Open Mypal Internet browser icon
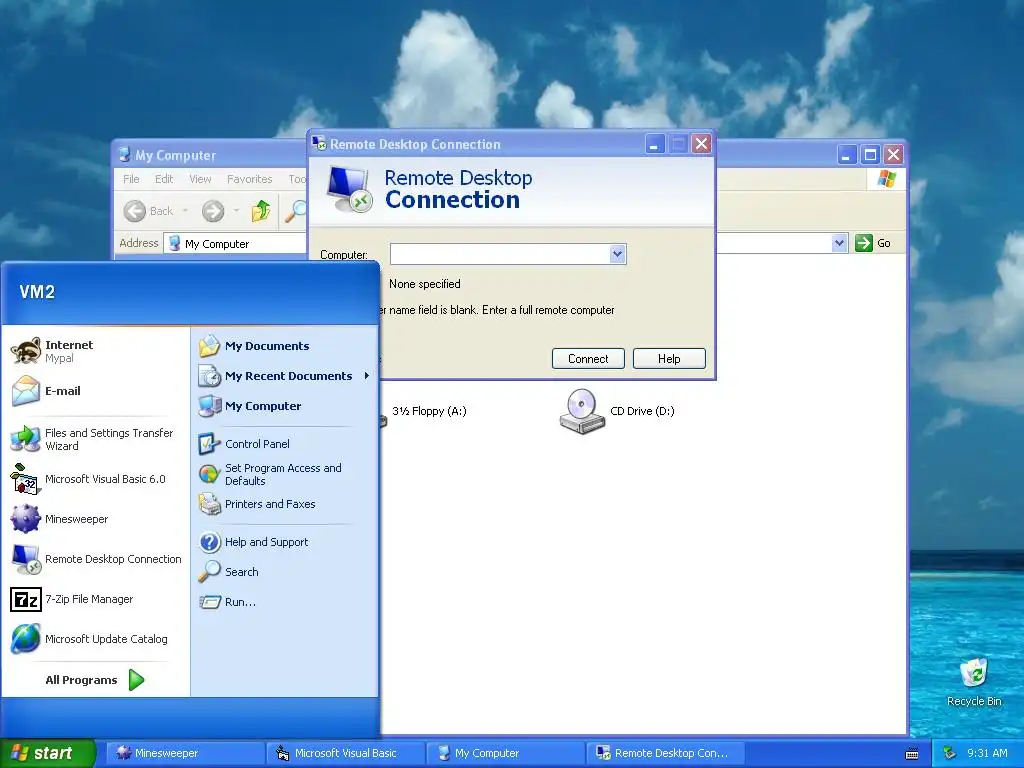This screenshot has height=768, width=1024. point(26,351)
